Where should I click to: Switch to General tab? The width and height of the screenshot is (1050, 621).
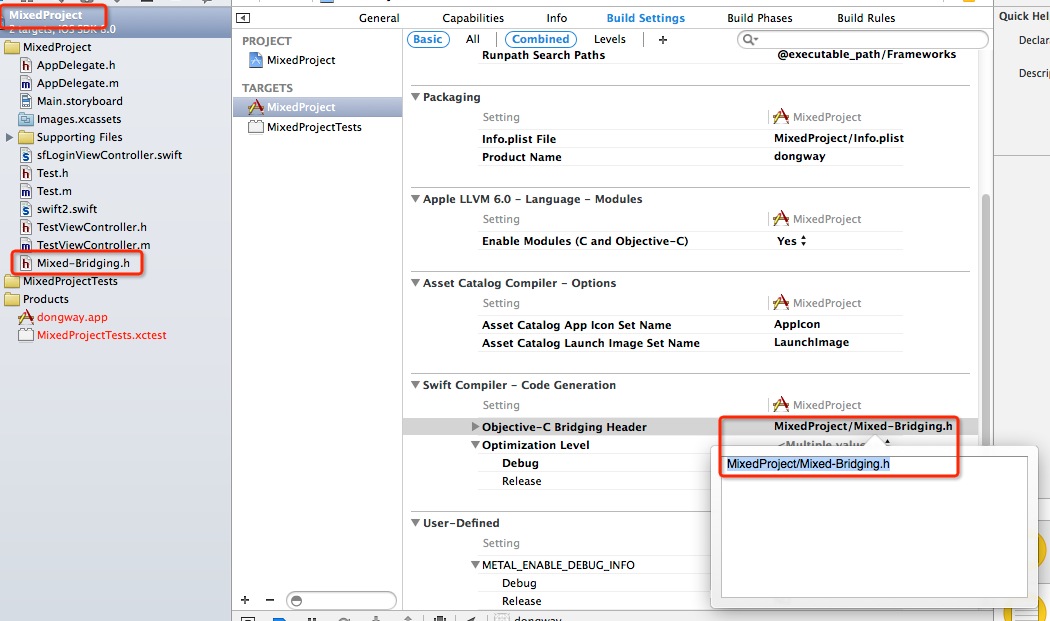click(379, 18)
